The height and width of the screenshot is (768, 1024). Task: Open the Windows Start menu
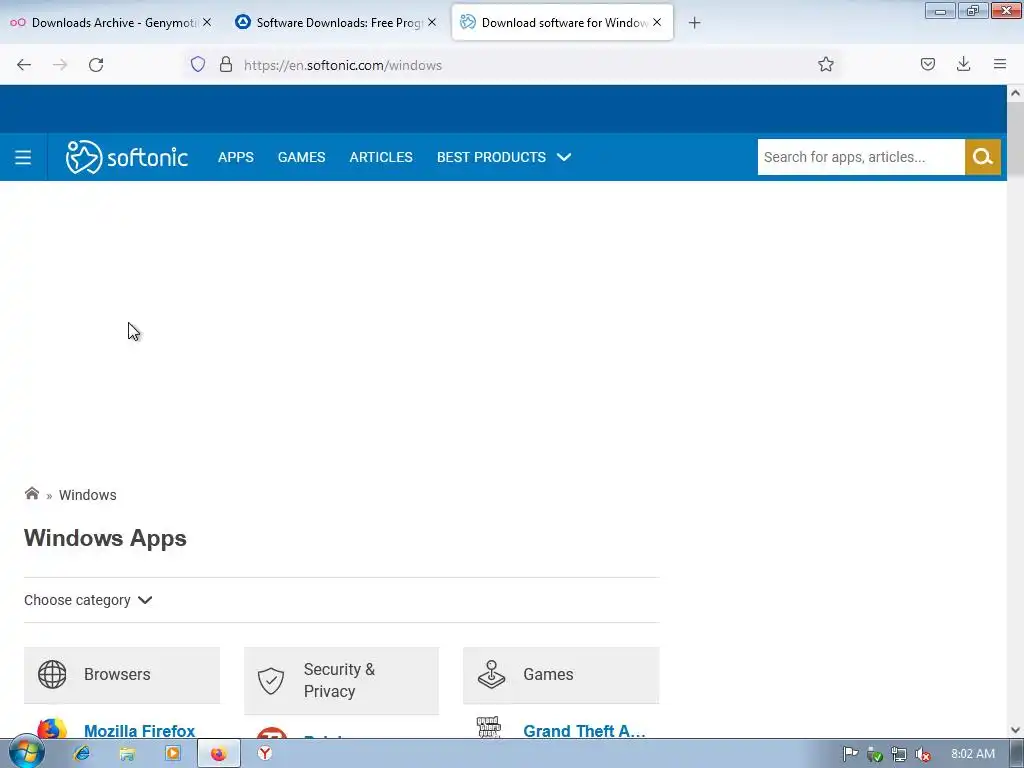click(x=26, y=753)
